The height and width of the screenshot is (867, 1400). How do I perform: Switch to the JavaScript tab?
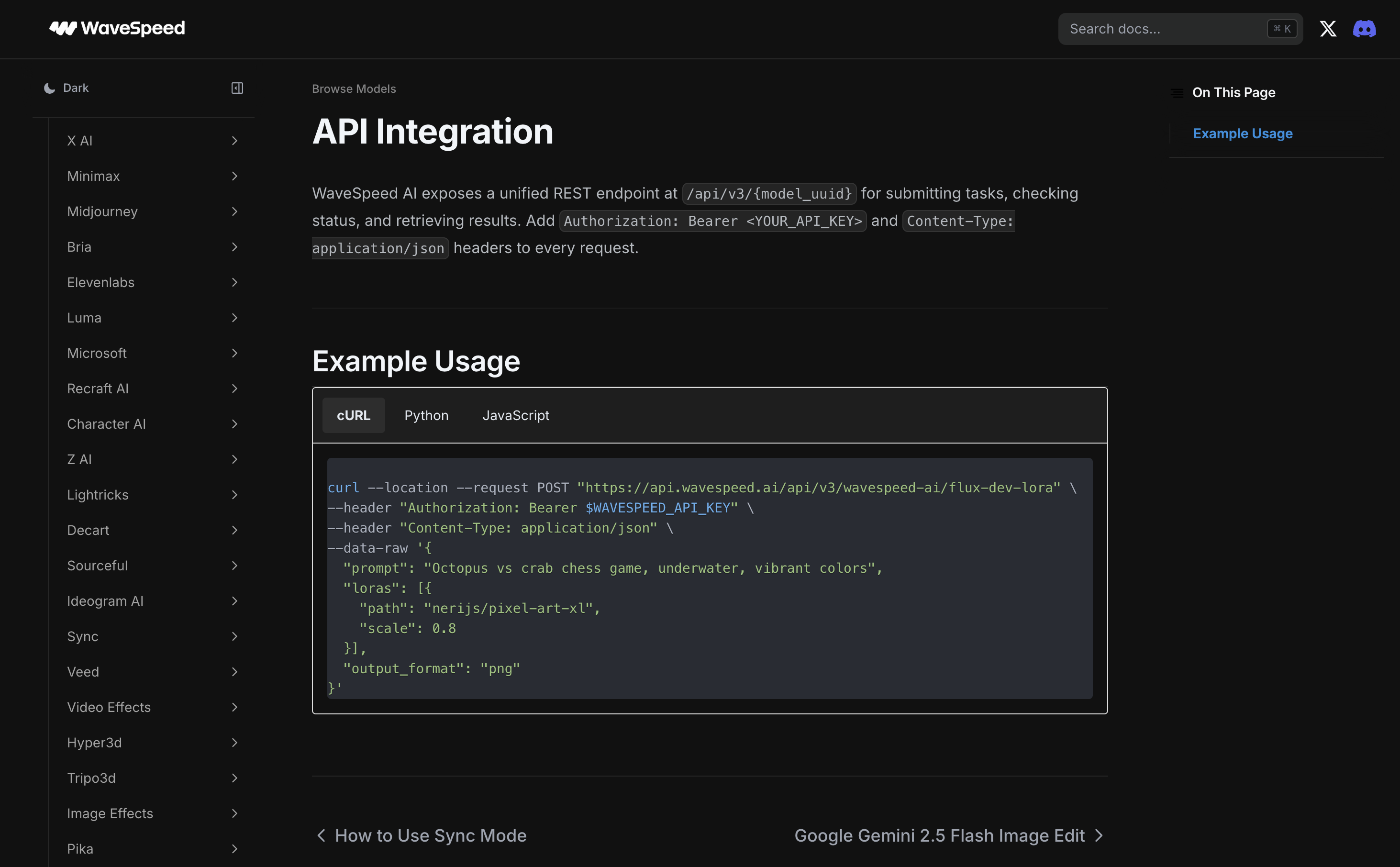pos(515,415)
